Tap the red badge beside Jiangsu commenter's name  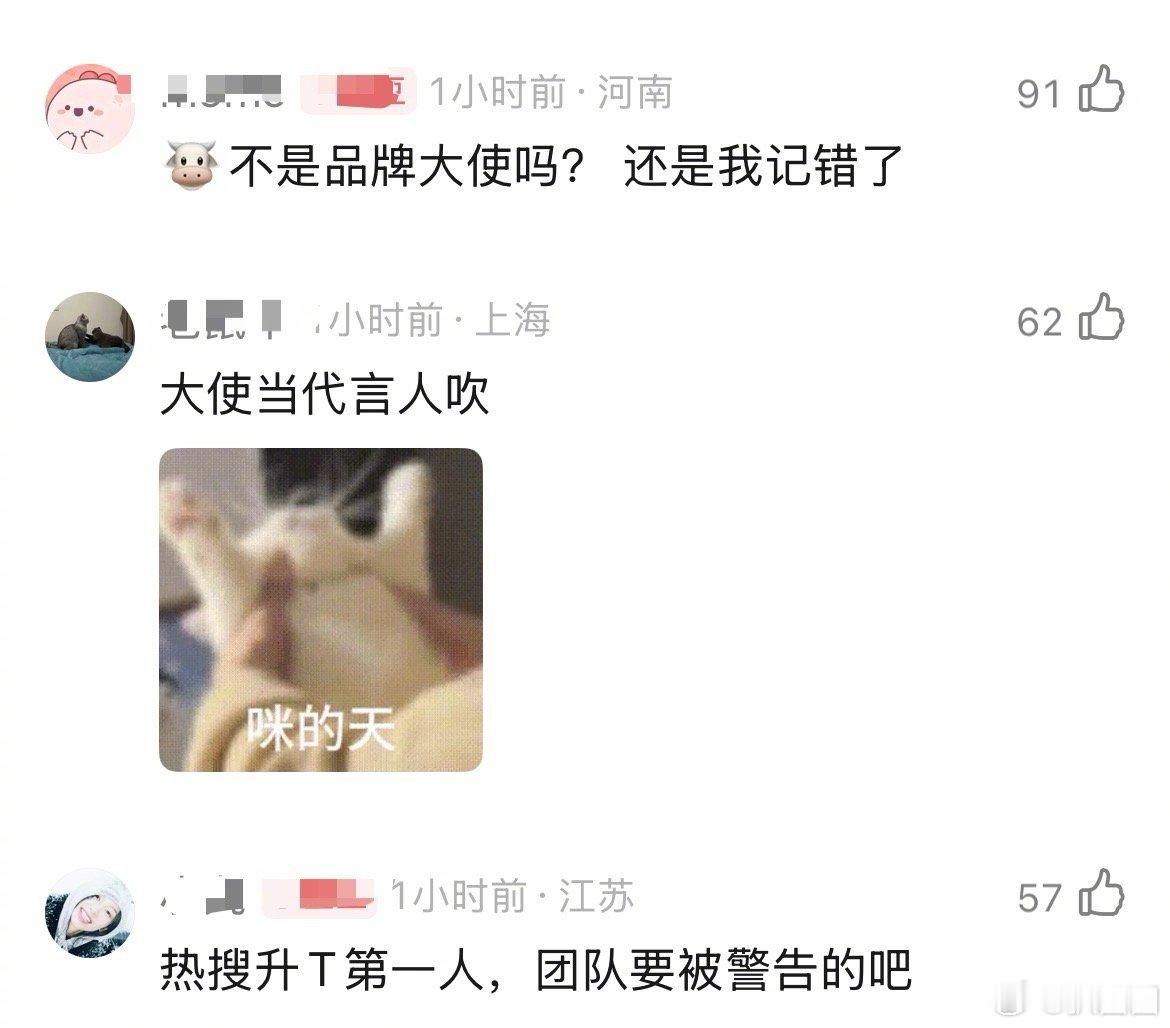319,897
